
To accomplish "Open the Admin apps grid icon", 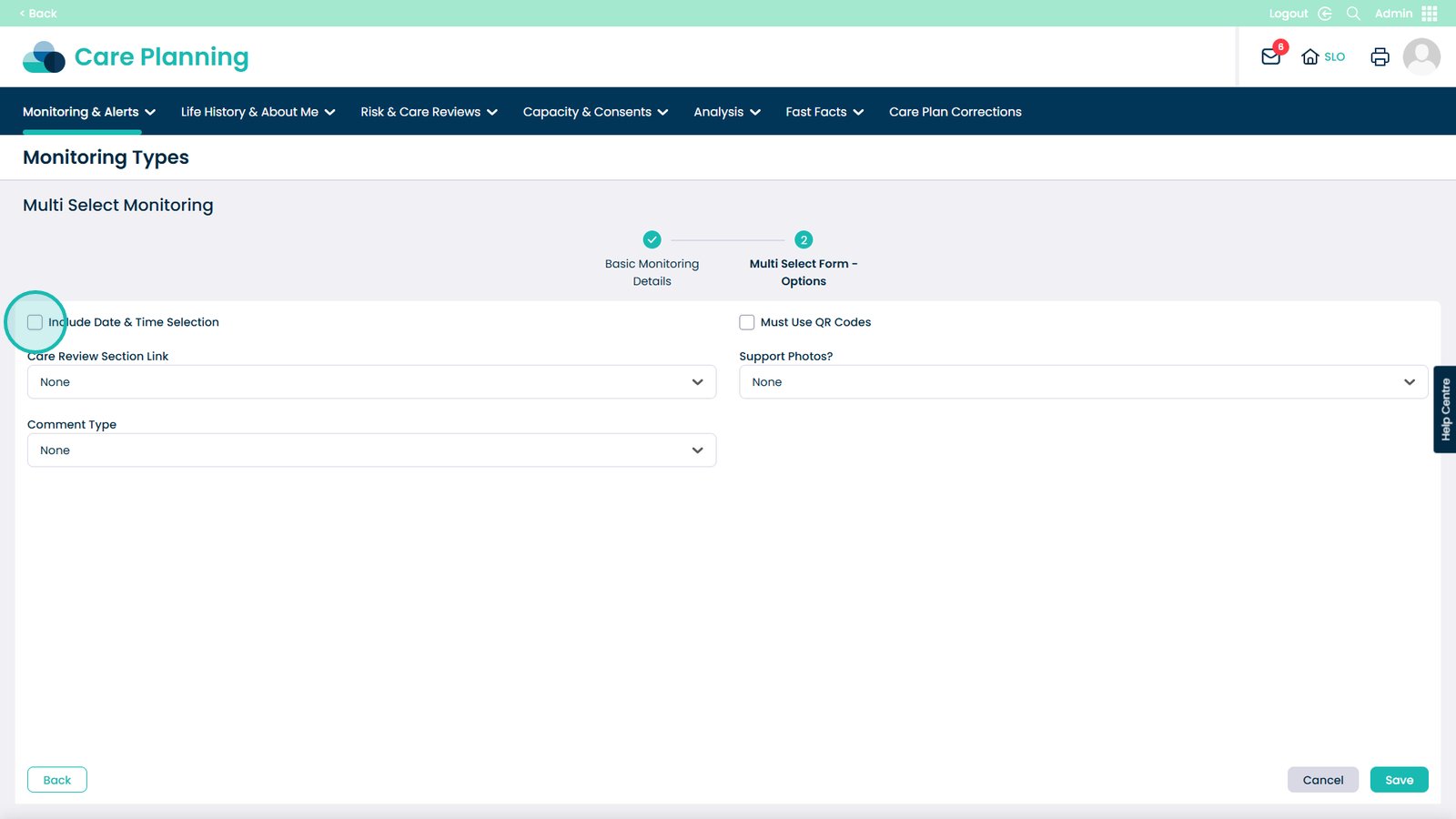I will (1430, 14).
